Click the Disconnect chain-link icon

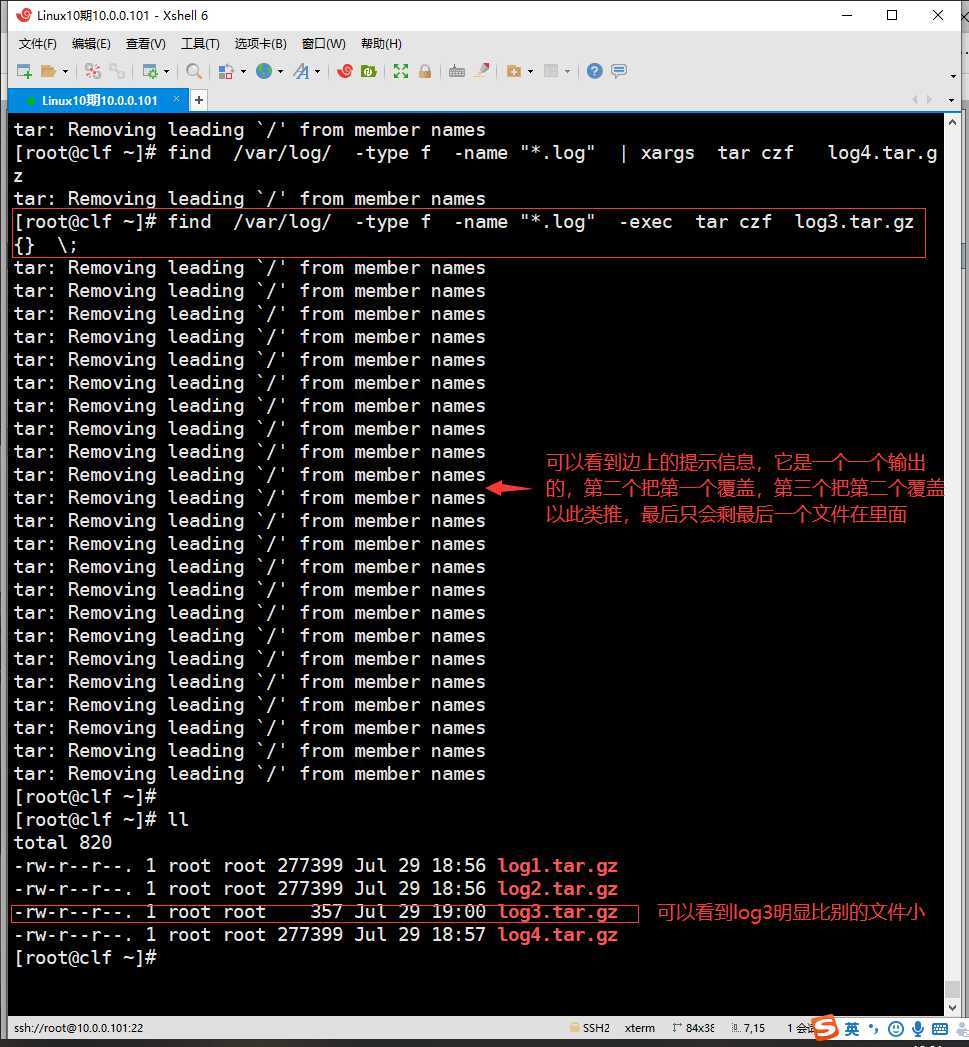click(x=117, y=71)
